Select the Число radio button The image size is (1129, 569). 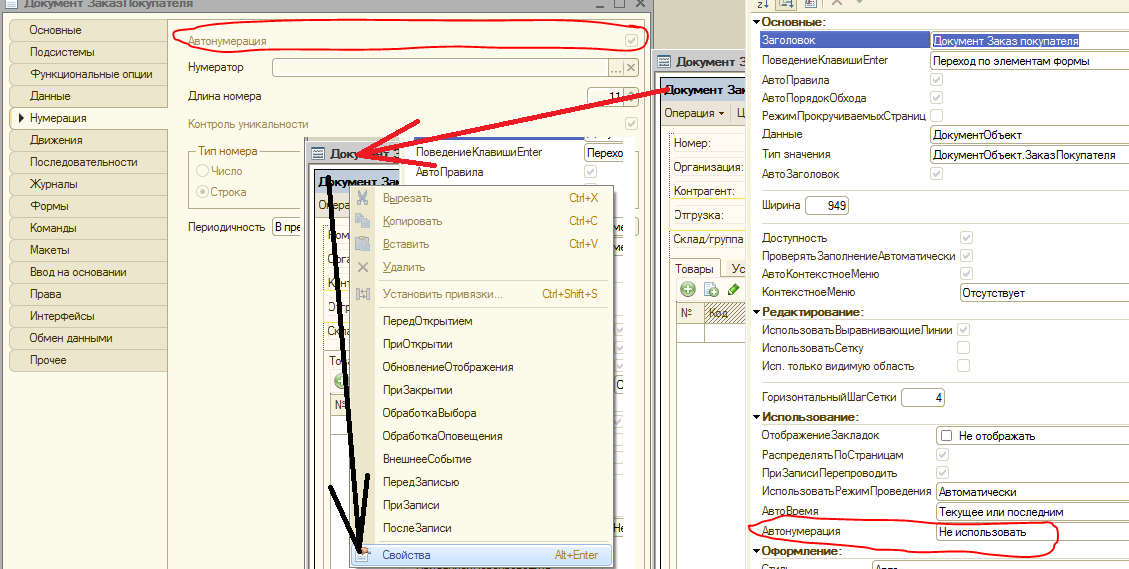(203, 171)
